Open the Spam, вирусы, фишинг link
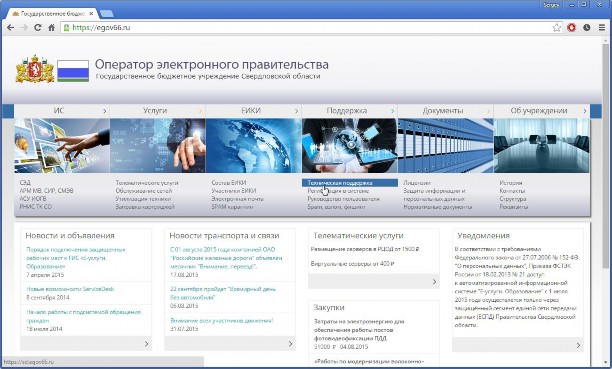Image resolution: width=612 pixels, height=369 pixels. click(336, 207)
